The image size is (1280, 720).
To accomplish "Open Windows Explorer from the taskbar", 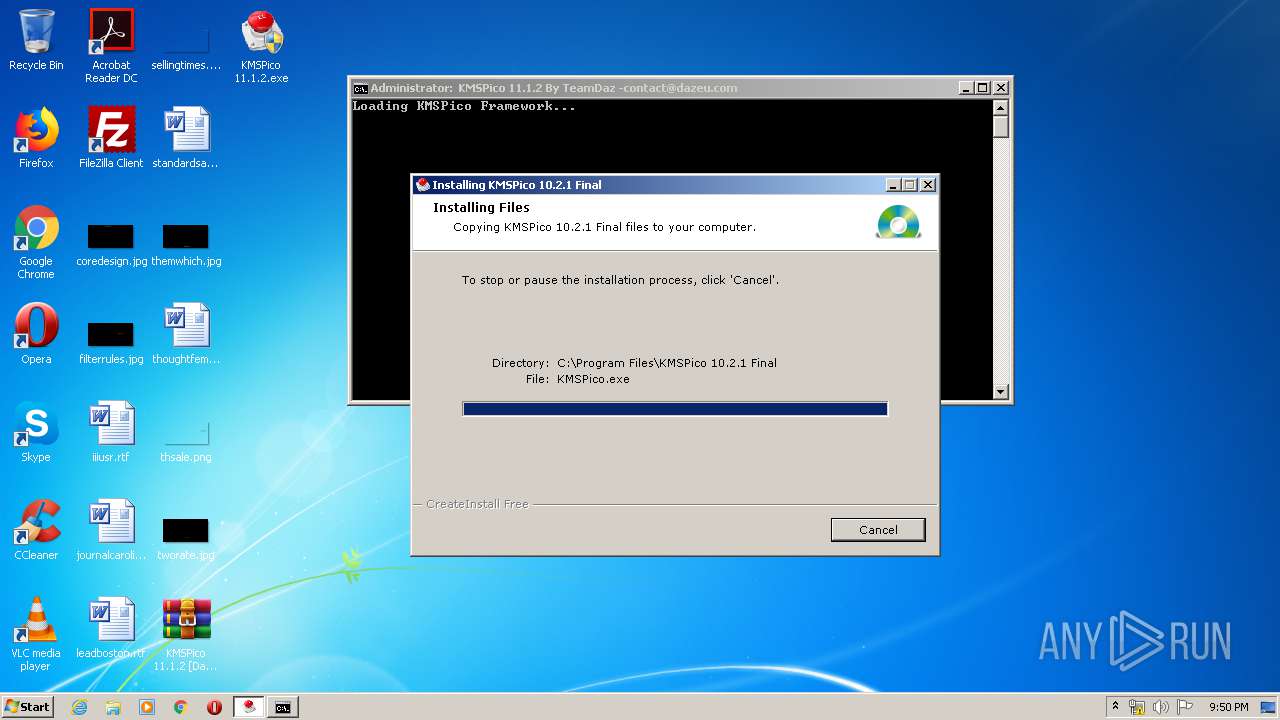I will pyautogui.click(x=113, y=707).
